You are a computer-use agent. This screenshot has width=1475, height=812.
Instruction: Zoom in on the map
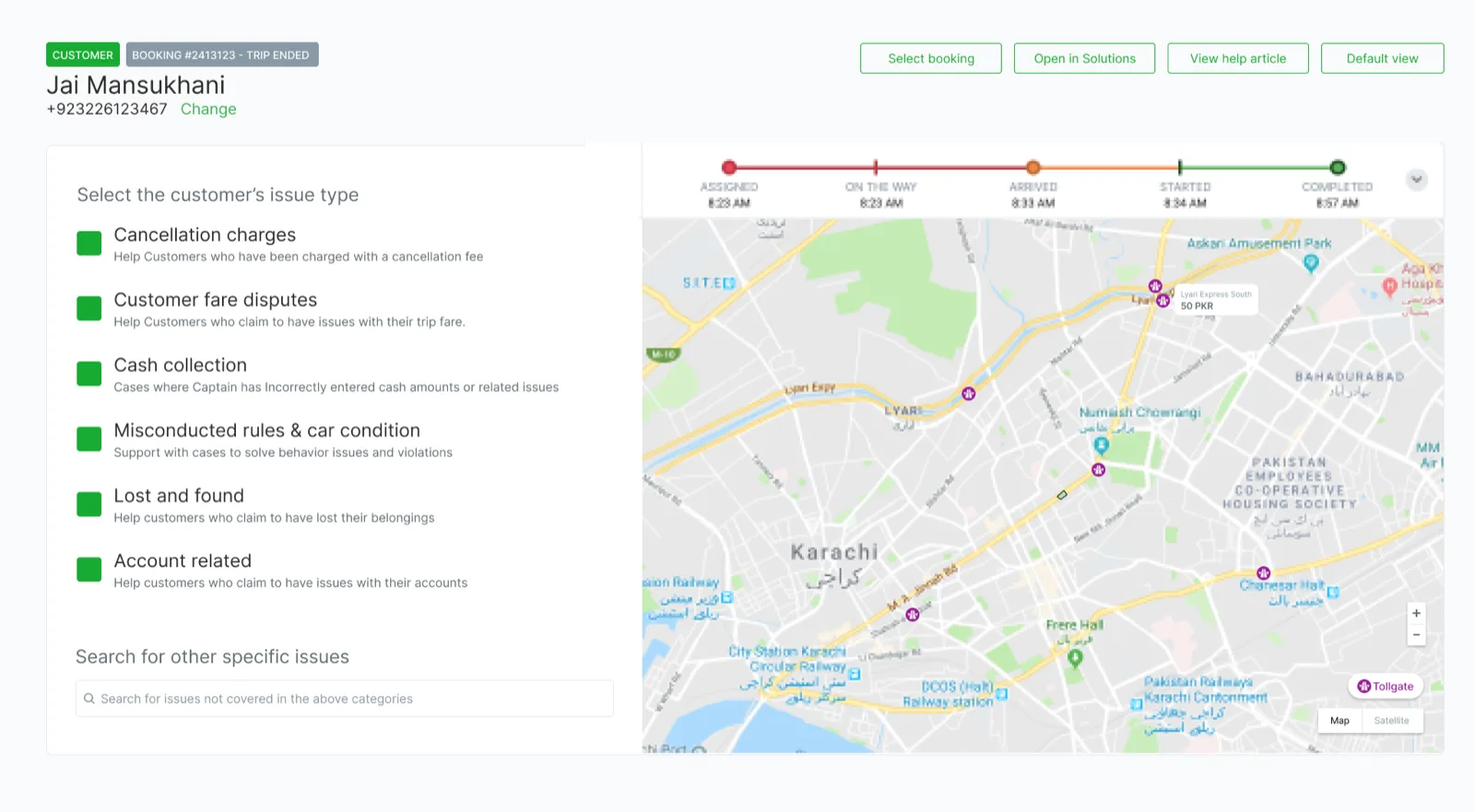pos(1417,613)
